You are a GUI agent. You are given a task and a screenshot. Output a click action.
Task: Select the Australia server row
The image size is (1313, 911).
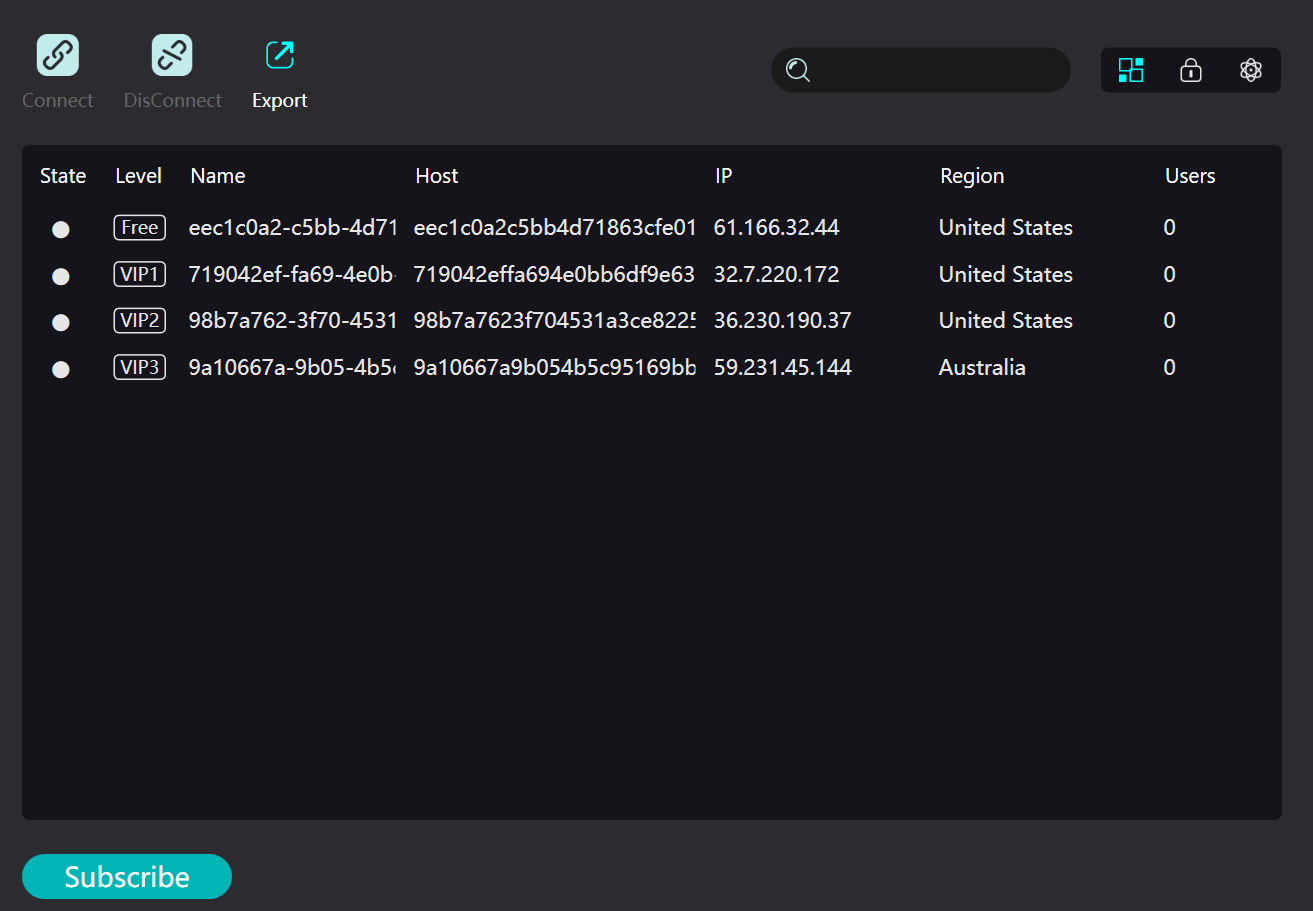point(650,368)
